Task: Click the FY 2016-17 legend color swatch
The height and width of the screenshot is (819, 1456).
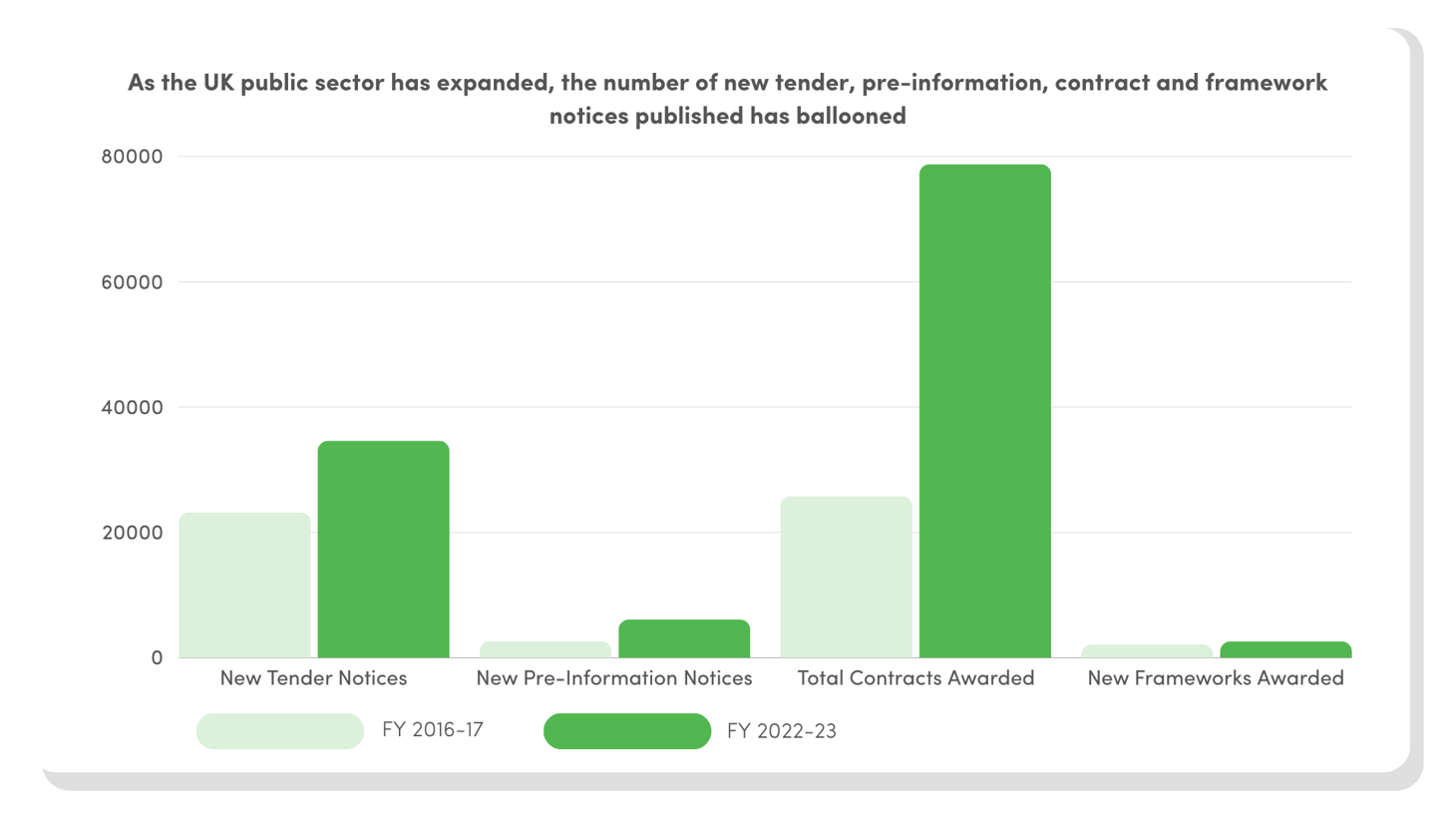Action: point(280,731)
